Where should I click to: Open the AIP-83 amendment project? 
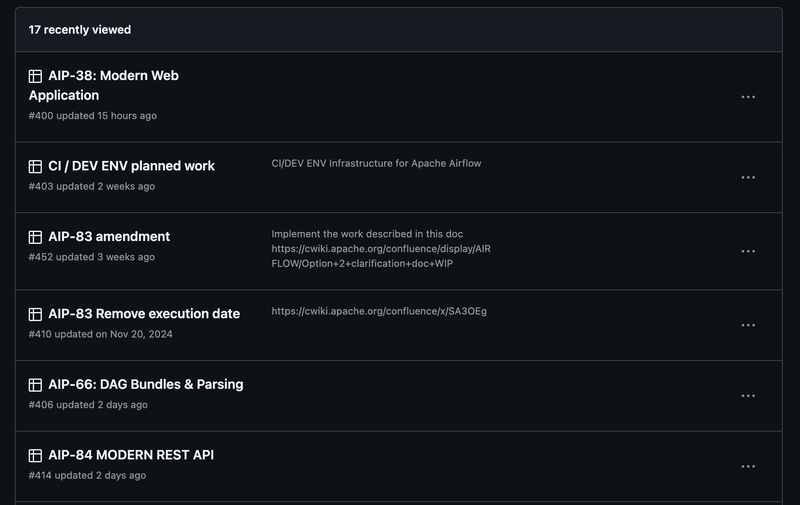(x=109, y=237)
